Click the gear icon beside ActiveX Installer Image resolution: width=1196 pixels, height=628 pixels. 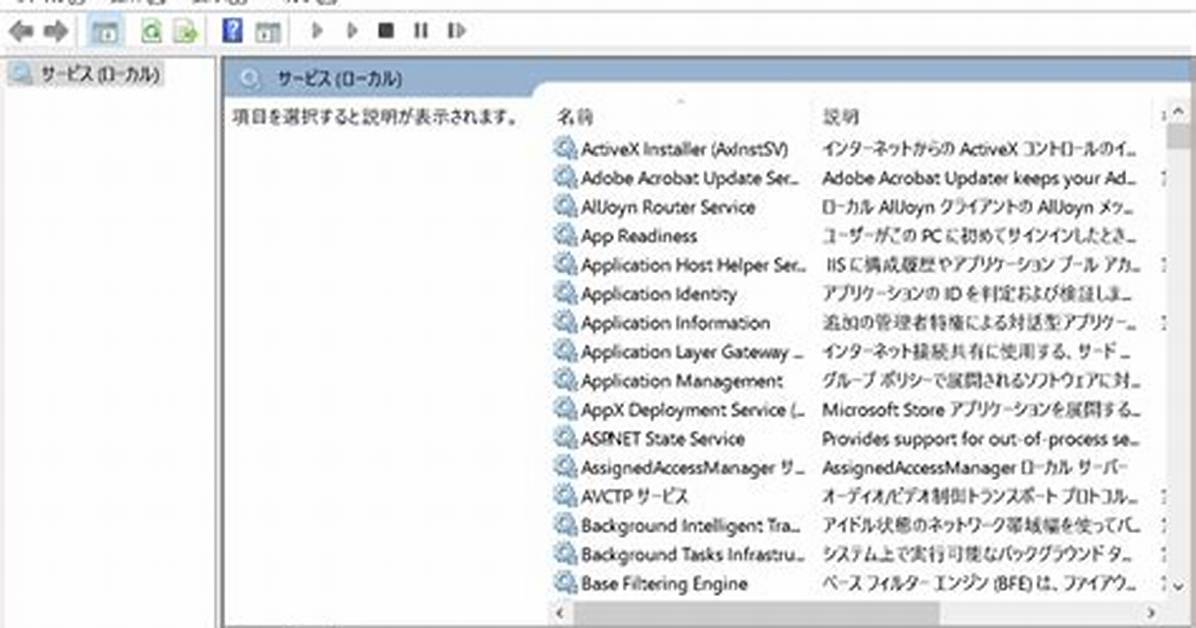[564, 148]
